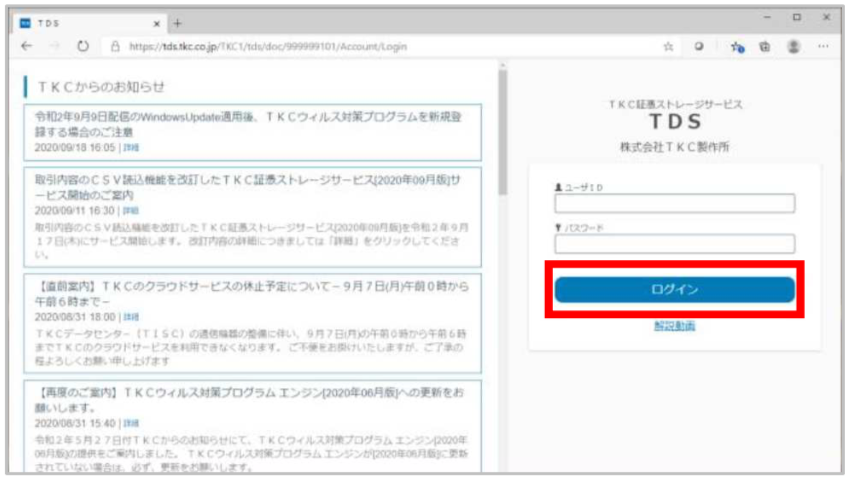Open 詳細 link for 2020/09/18 notice
852x483 pixels.
(131, 148)
